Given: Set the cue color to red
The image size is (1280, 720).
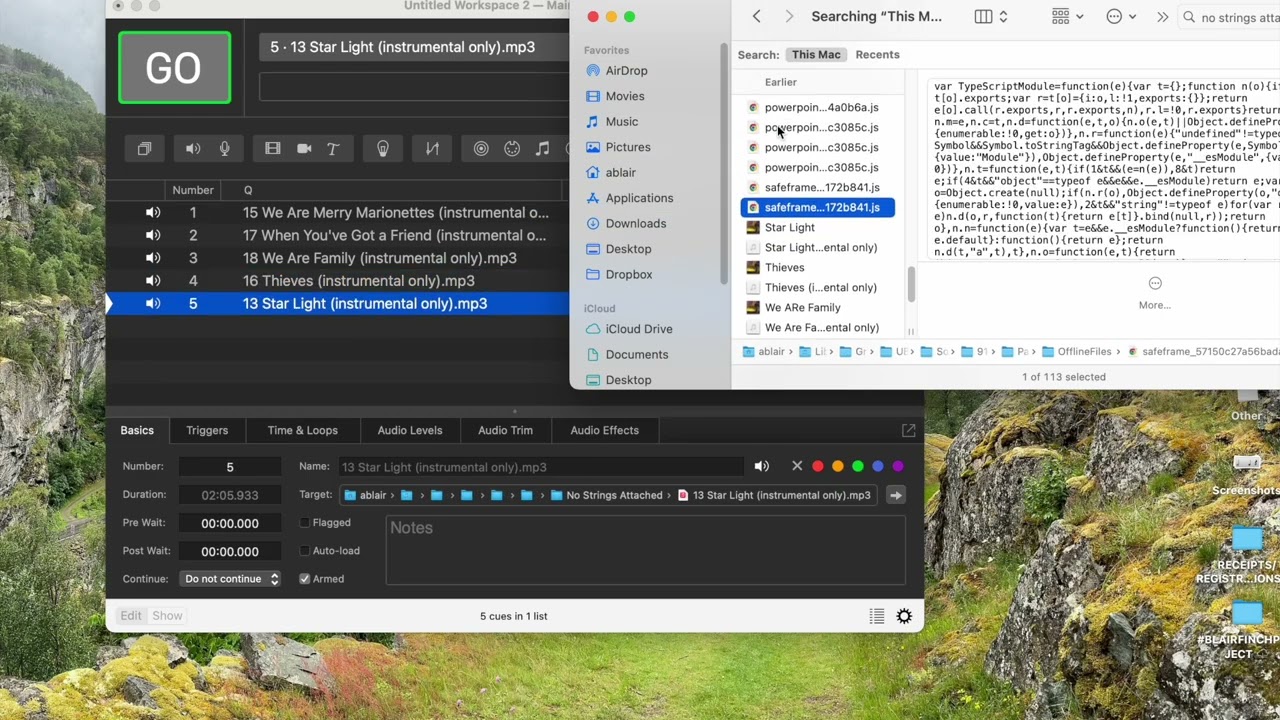Looking at the screenshot, I should [818, 466].
